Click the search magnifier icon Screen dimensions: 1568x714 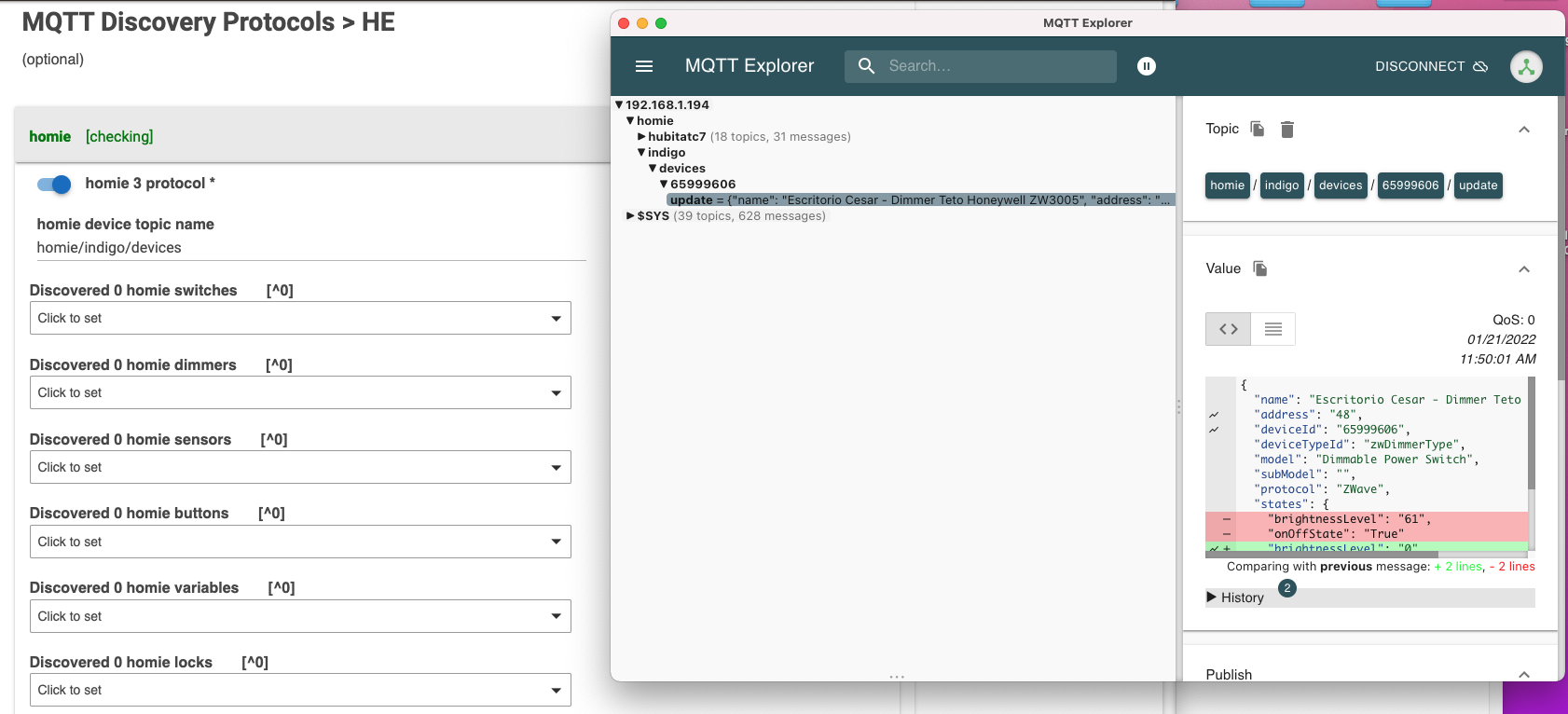(867, 66)
